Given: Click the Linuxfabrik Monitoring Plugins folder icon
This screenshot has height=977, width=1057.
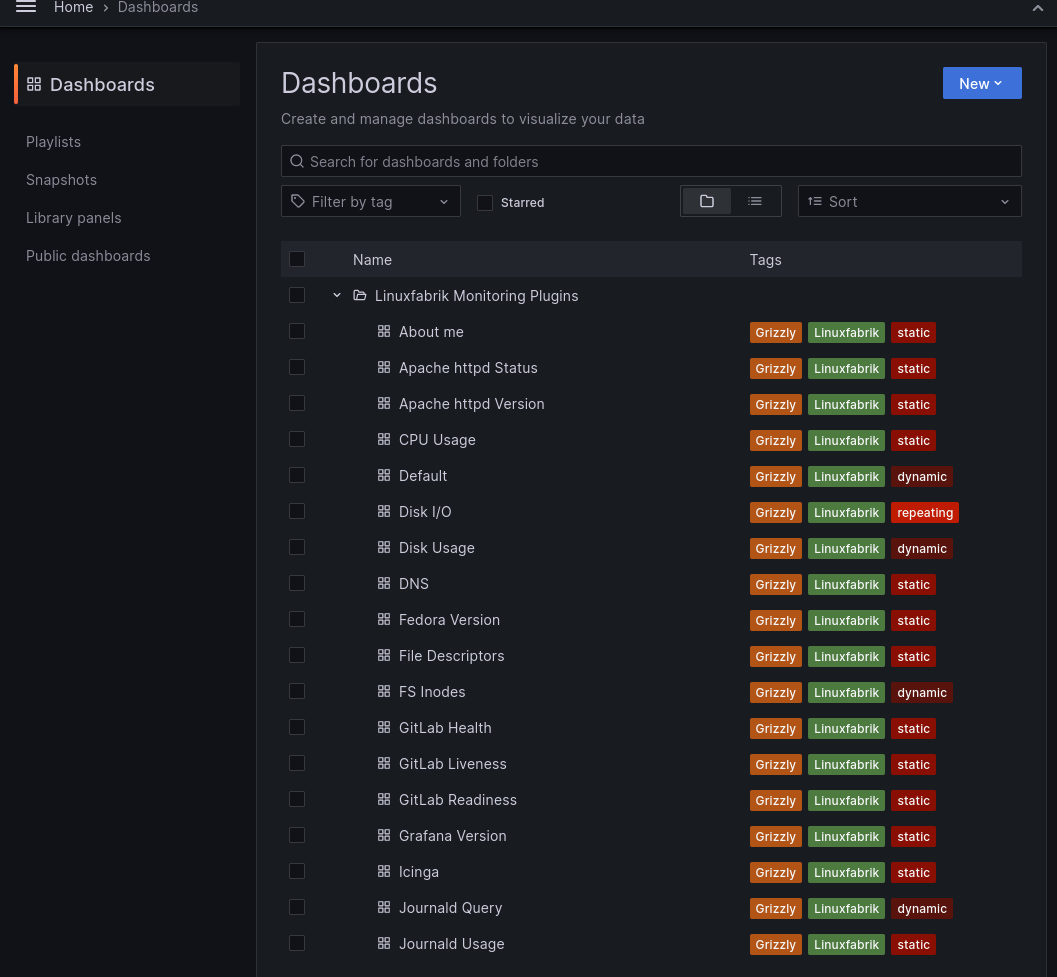Looking at the screenshot, I should coord(360,295).
